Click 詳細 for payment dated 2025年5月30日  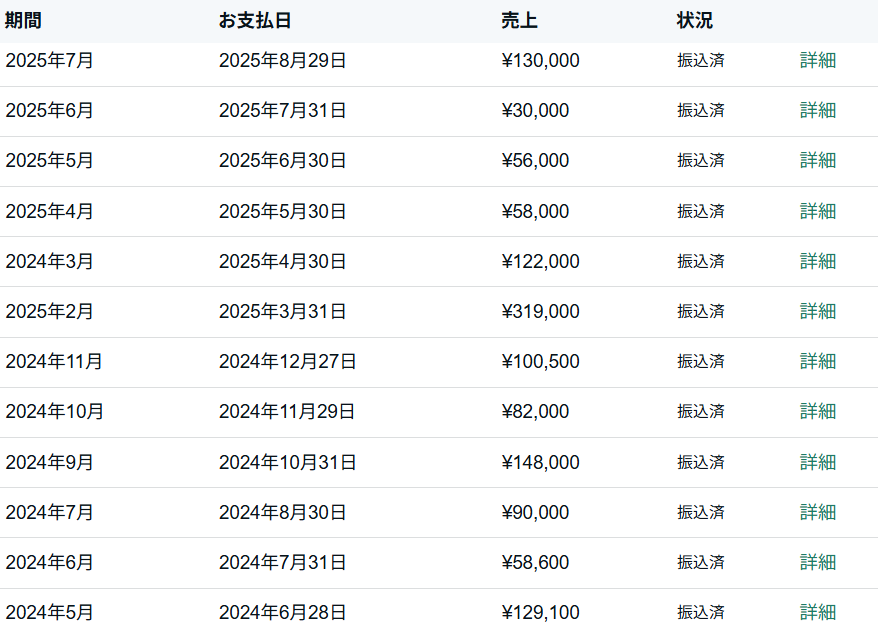coord(817,211)
